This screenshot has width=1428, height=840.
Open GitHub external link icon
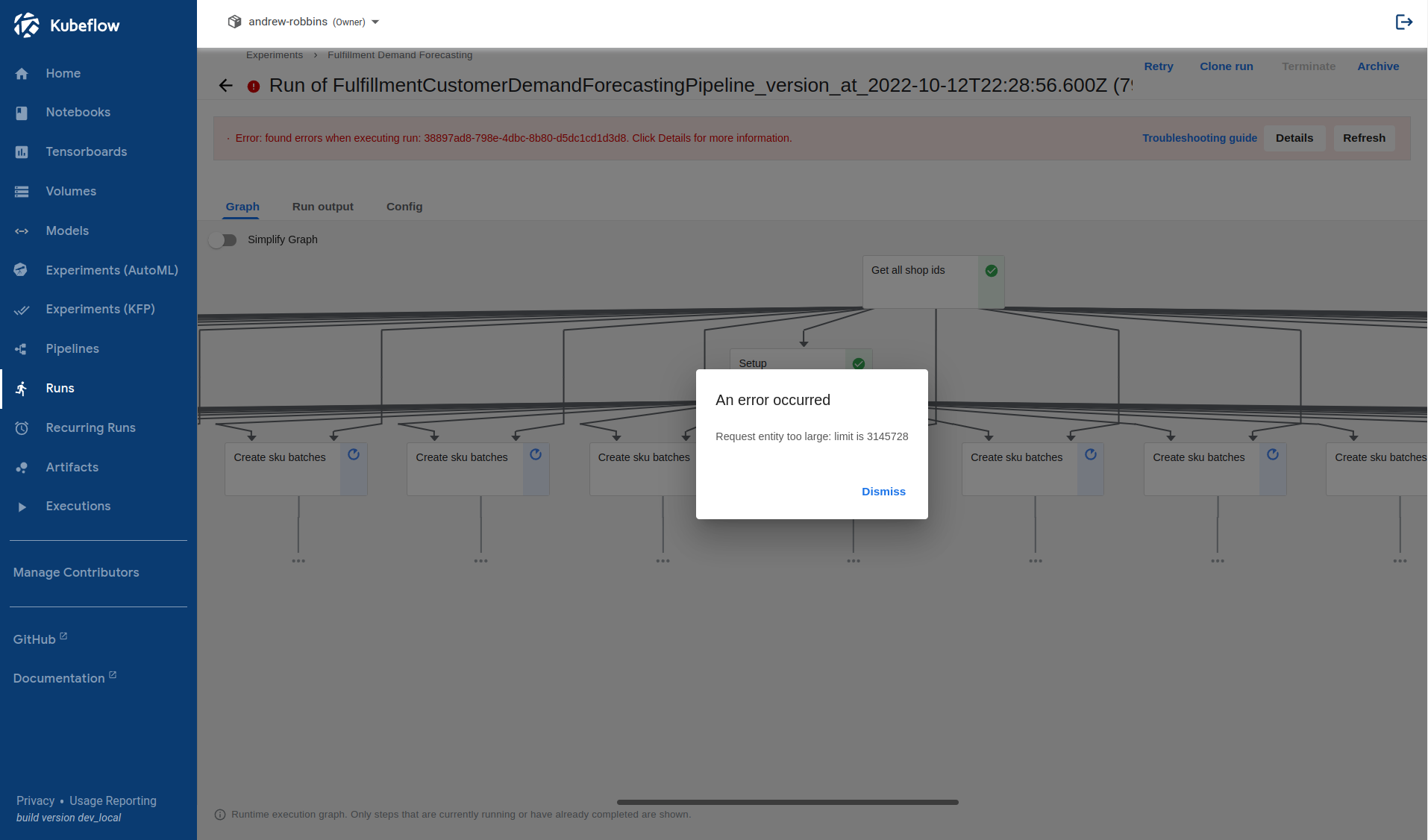click(63, 636)
